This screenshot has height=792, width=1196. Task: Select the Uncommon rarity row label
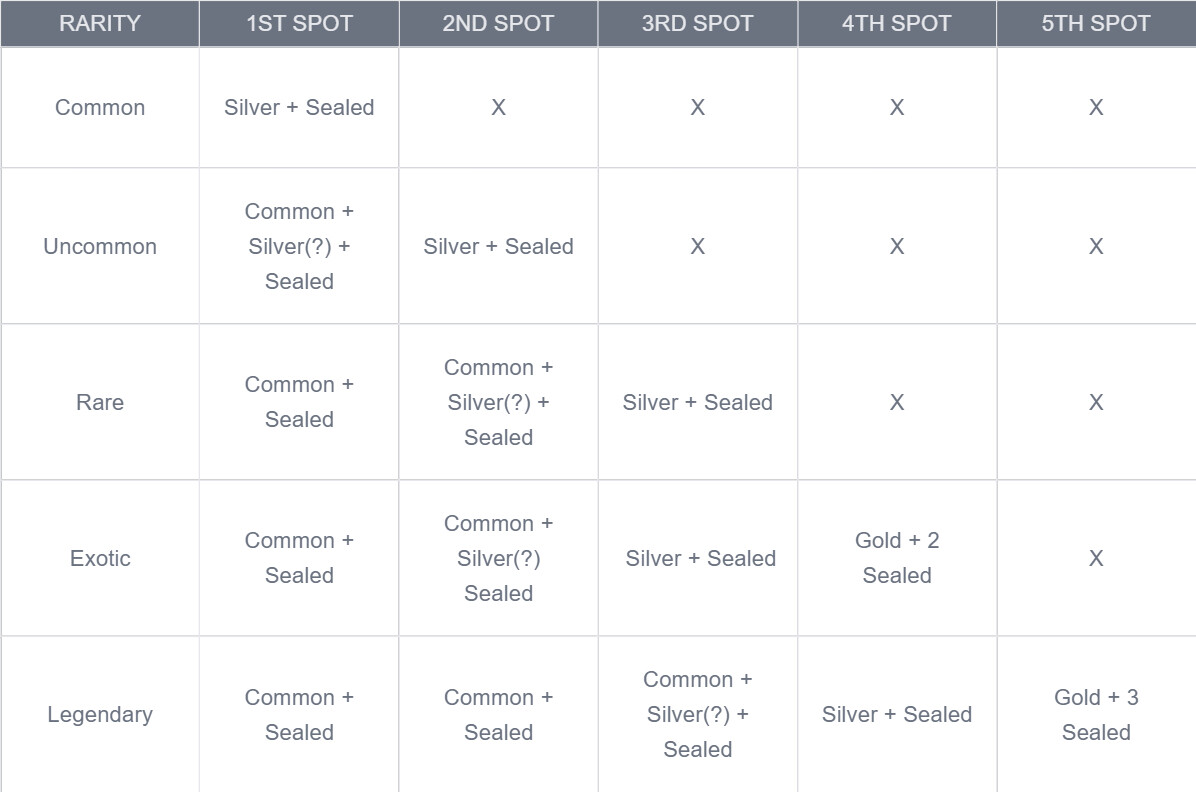point(100,247)
